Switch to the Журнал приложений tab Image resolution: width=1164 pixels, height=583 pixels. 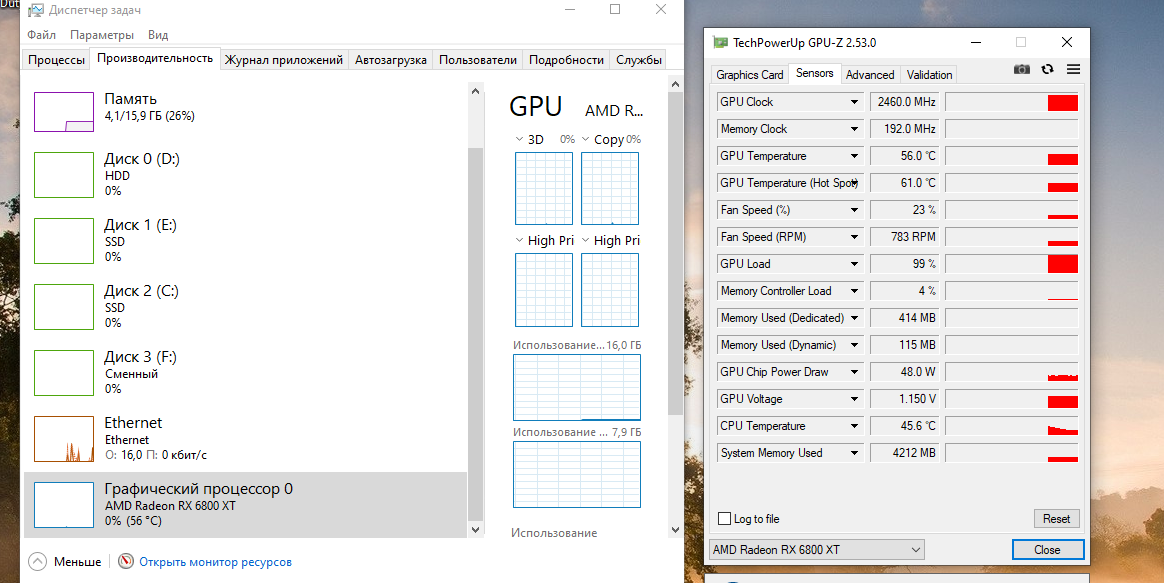click(x=284, y=60)
